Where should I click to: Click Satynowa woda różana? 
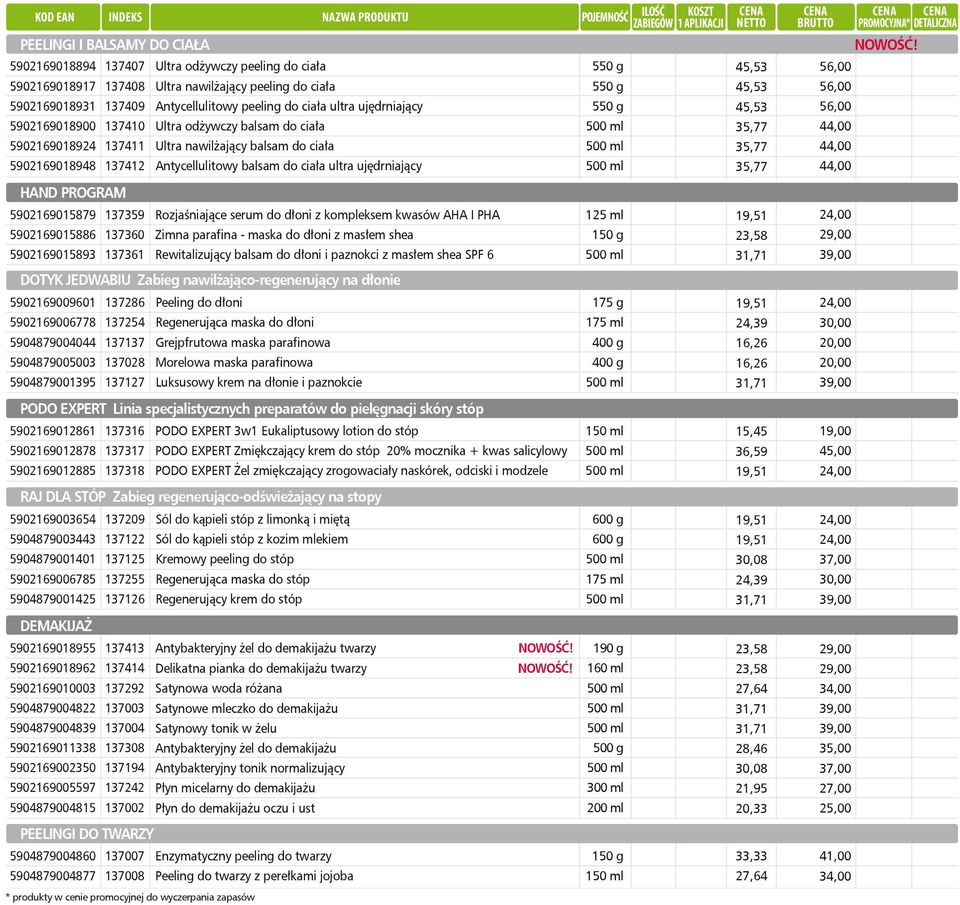point(218,689)
